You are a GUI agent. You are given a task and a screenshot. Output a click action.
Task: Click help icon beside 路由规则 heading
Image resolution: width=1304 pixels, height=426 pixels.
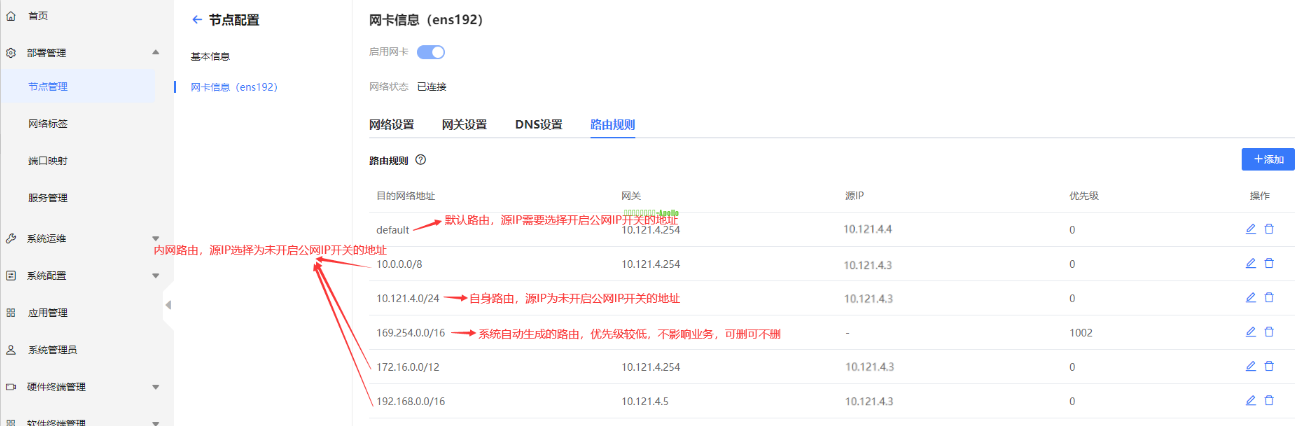click(421, 160)
